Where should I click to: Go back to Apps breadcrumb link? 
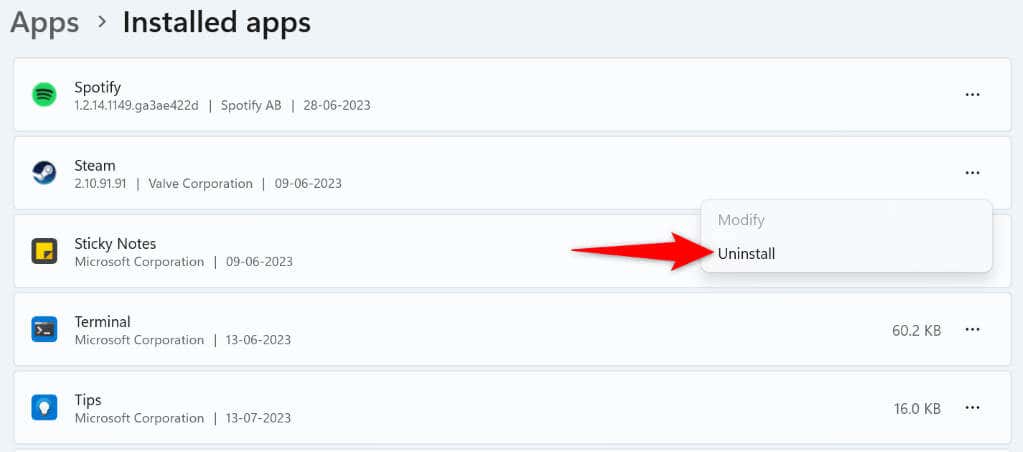[45, 23]
